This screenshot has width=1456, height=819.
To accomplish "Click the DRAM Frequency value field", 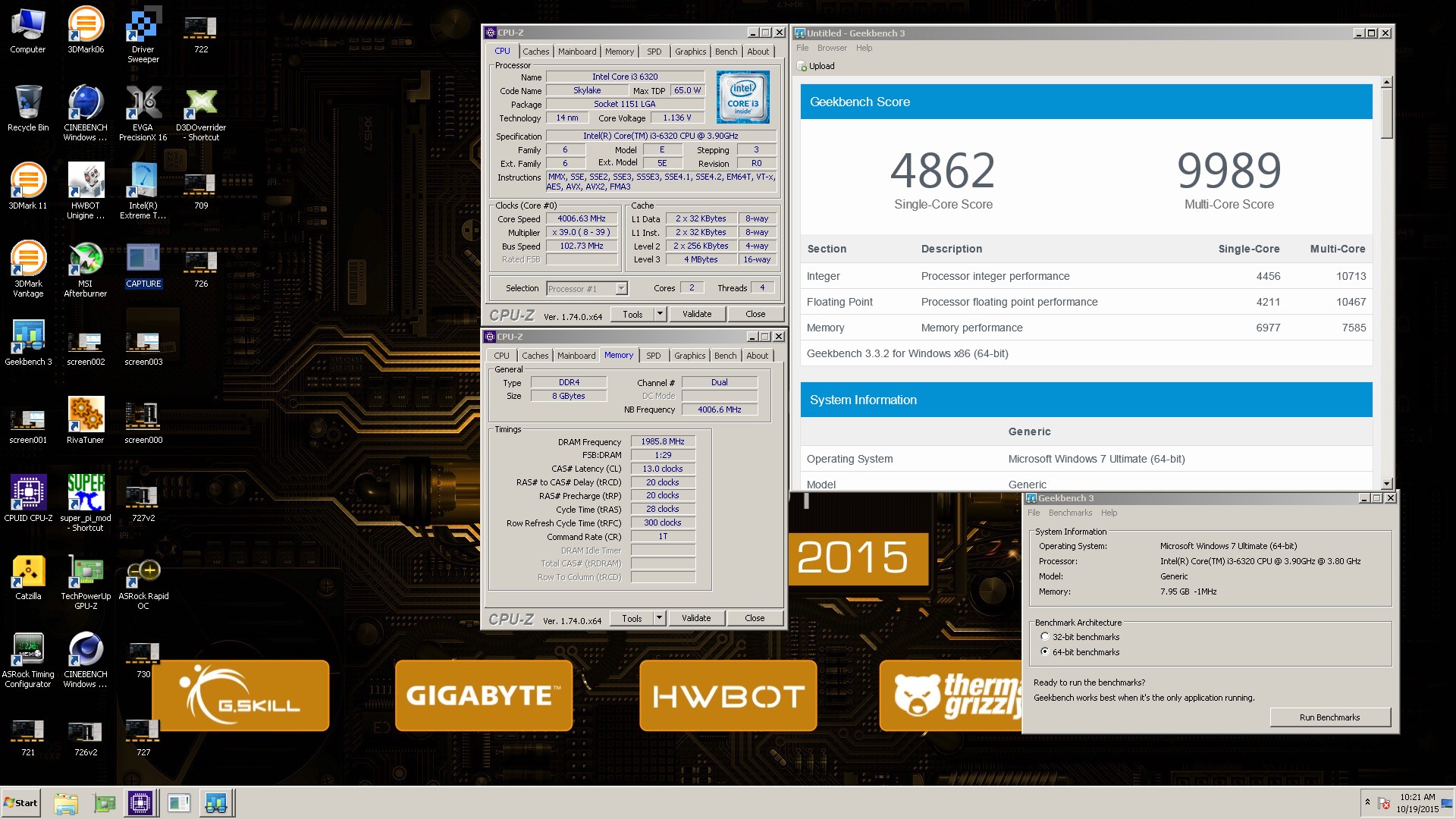I will click(x=663, y=441).
